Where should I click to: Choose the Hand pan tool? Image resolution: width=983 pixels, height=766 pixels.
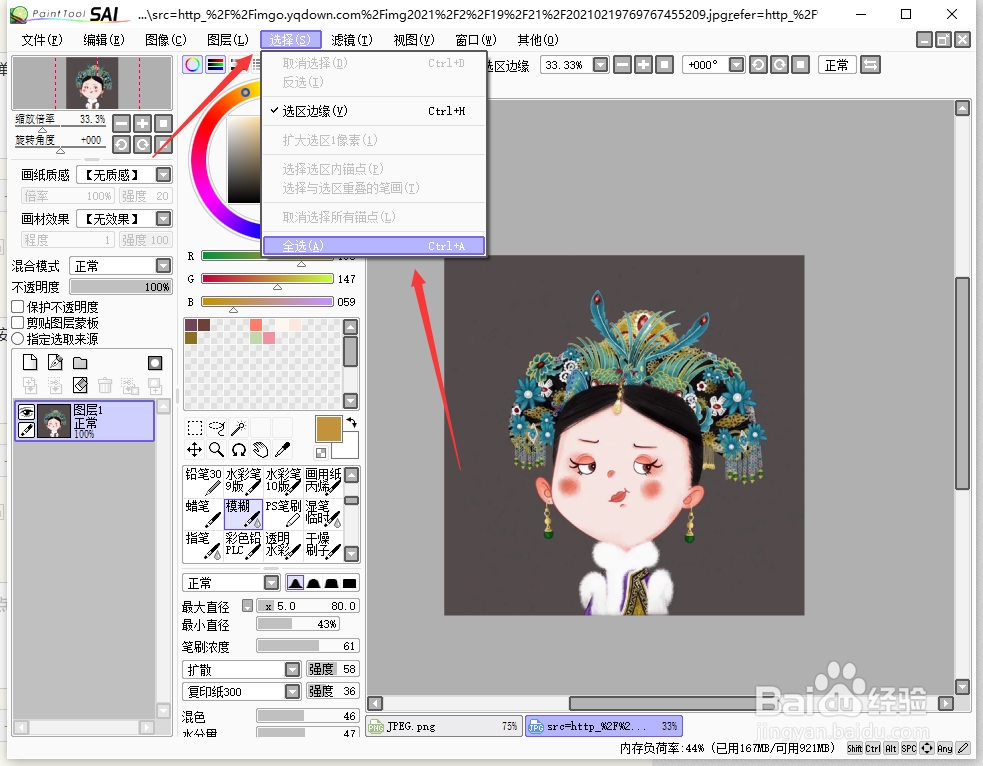(260, 450)
